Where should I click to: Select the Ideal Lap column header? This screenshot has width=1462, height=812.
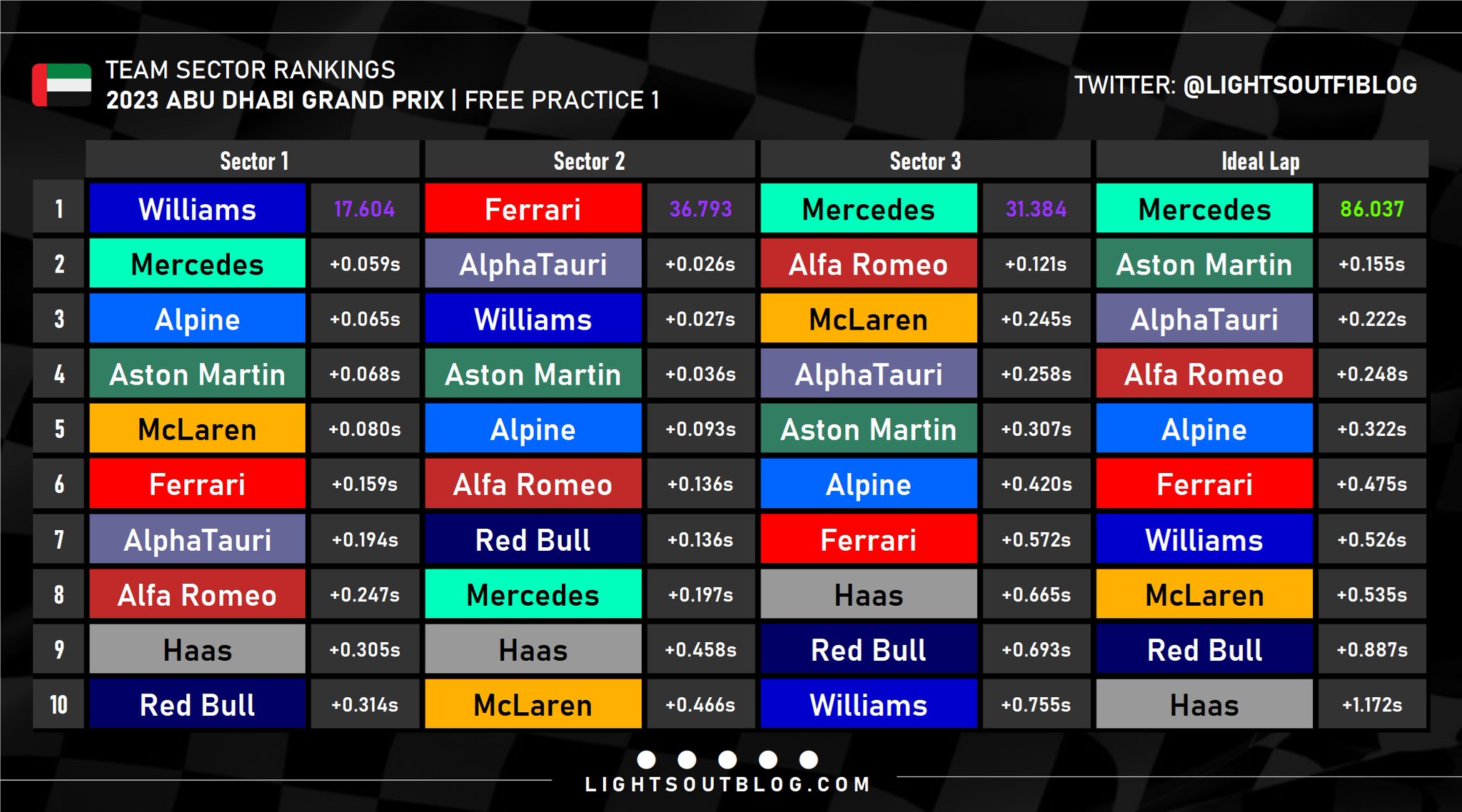point(1261,161)
